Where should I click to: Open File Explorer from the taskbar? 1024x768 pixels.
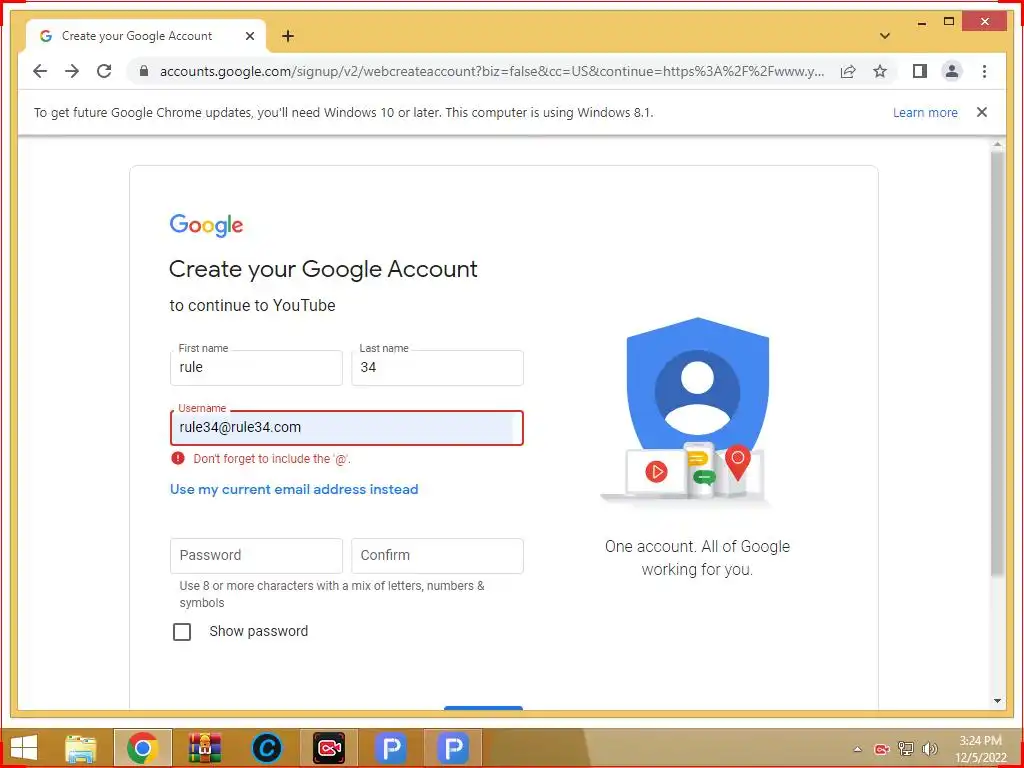click(x=81, y=748)
